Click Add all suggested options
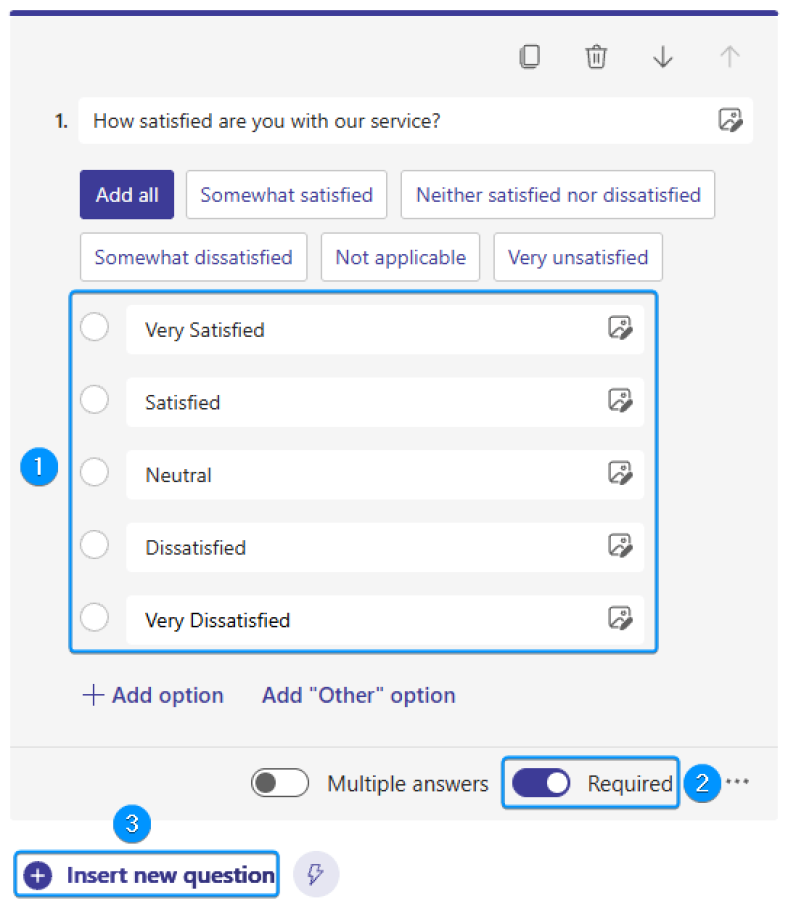Screen dimensions: 788x909 coord(126,194)
